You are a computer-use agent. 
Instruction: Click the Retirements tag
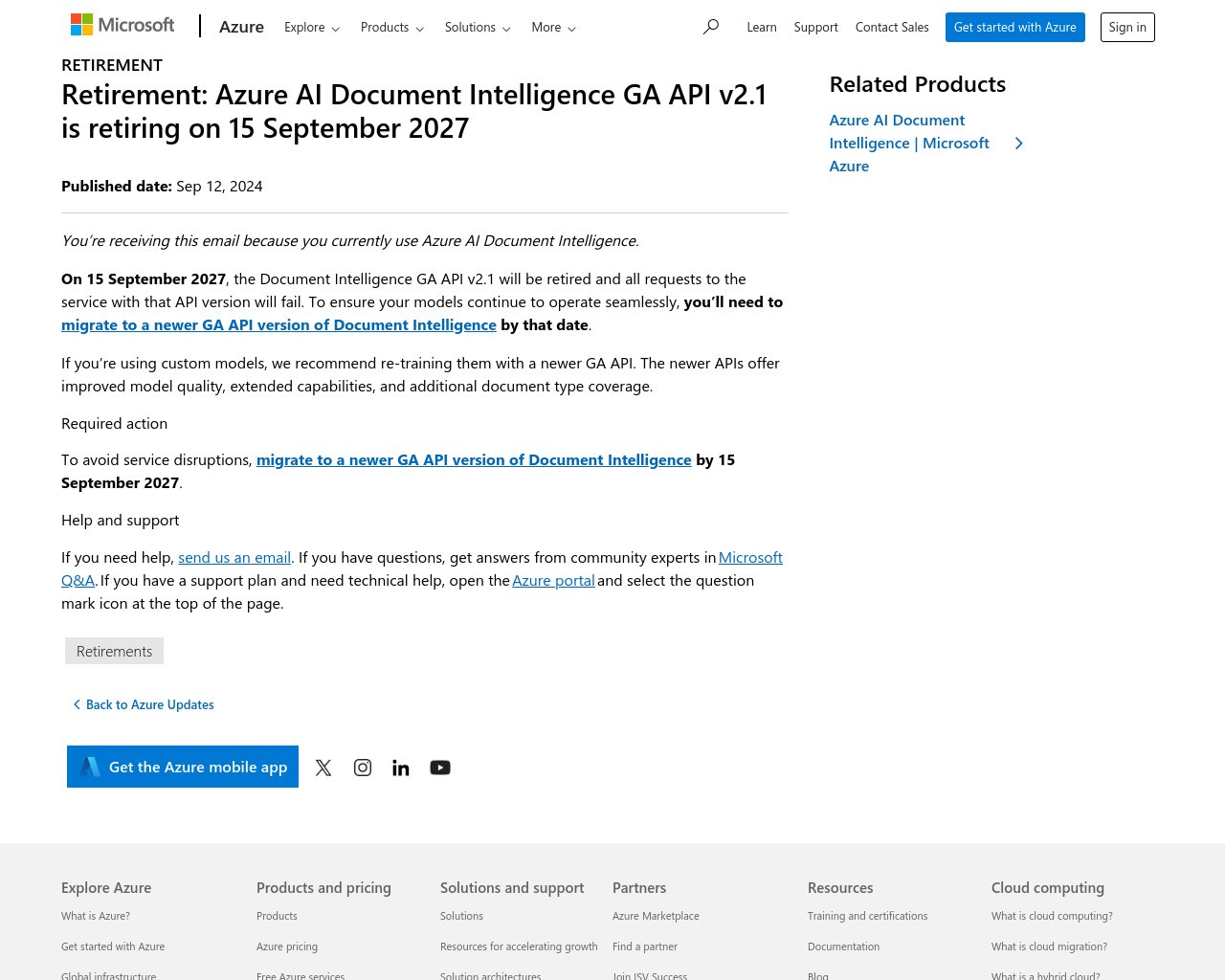click(x=114, y=650)
